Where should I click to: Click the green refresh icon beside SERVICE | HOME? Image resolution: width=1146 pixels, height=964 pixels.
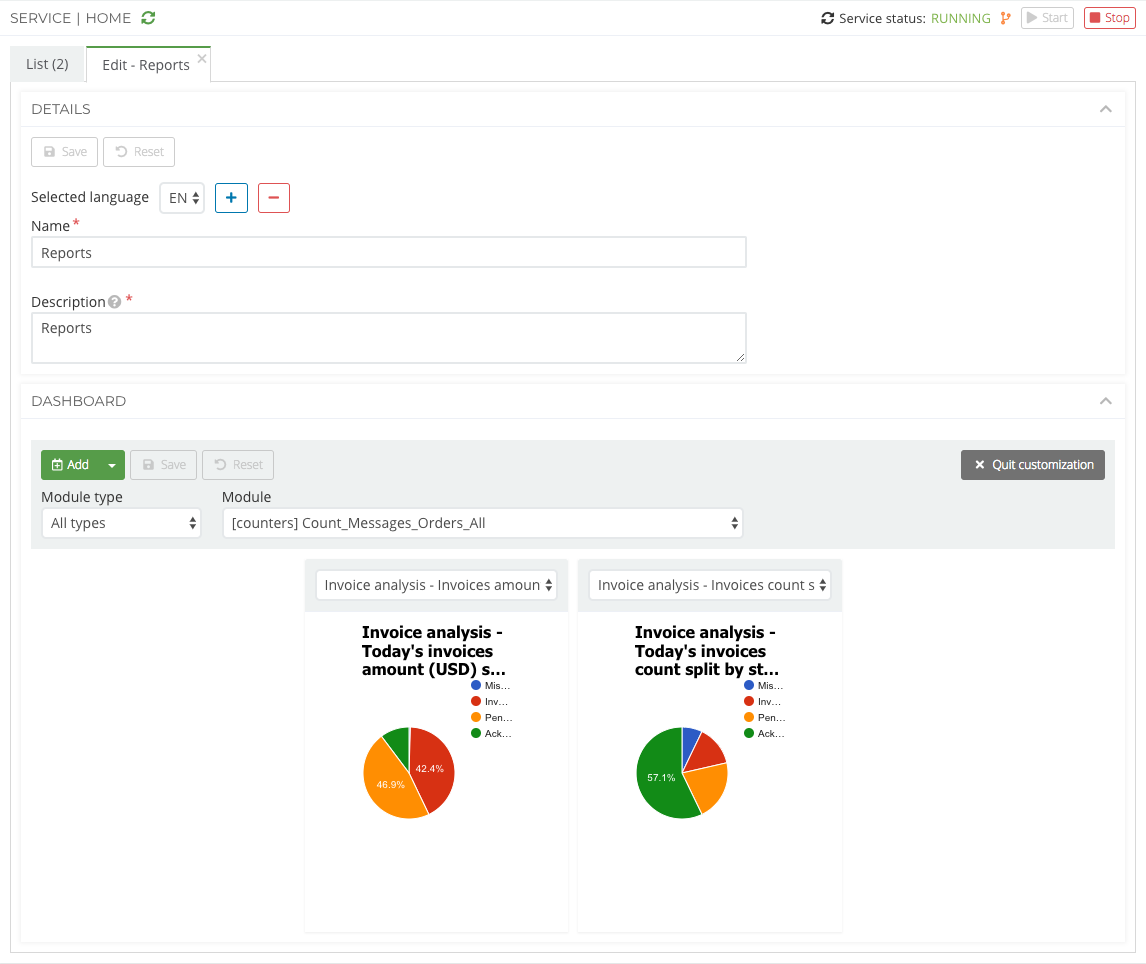[149, 18]
